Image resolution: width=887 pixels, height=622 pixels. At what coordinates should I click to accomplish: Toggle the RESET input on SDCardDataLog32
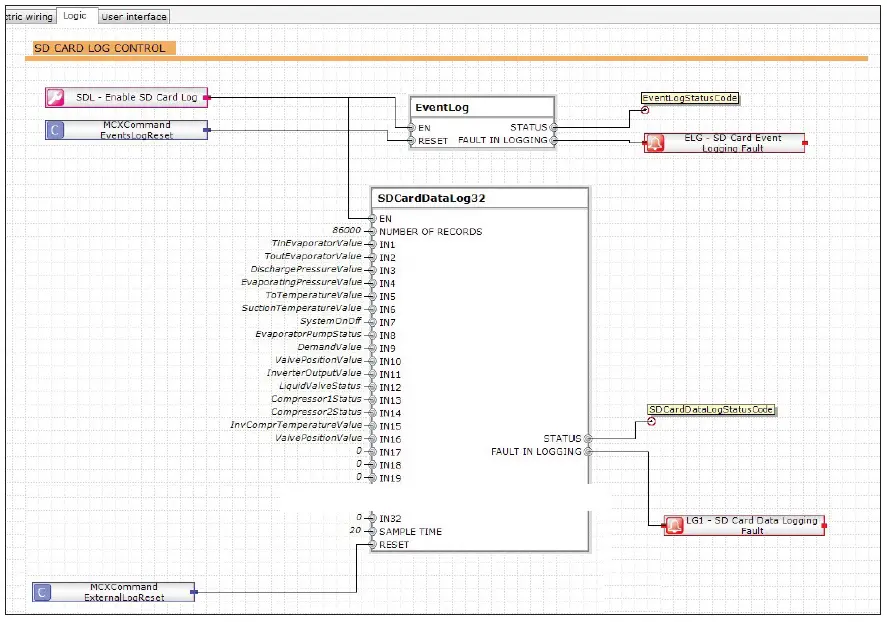[x=371, y=544]
